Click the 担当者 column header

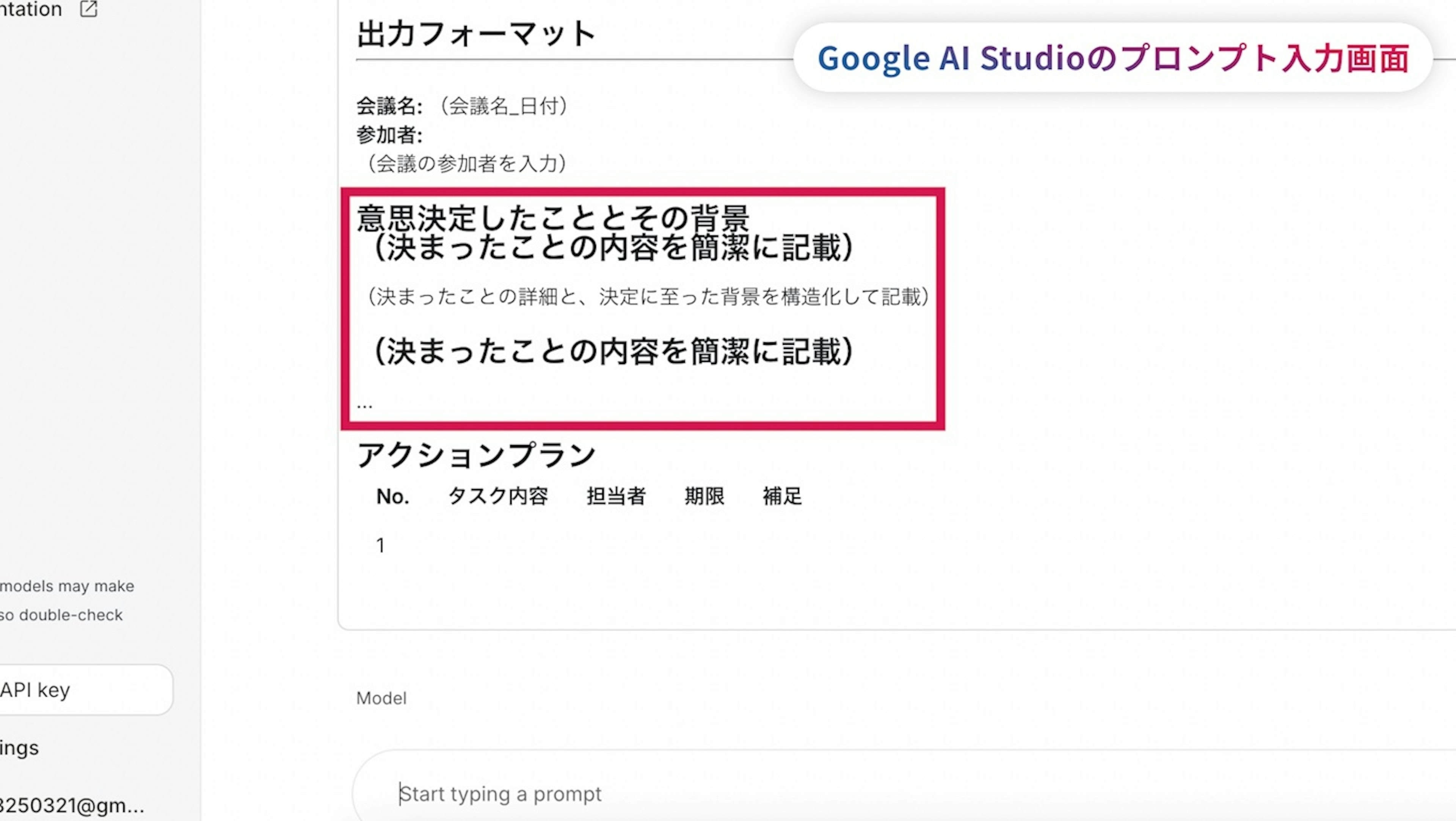pos(616,496)
